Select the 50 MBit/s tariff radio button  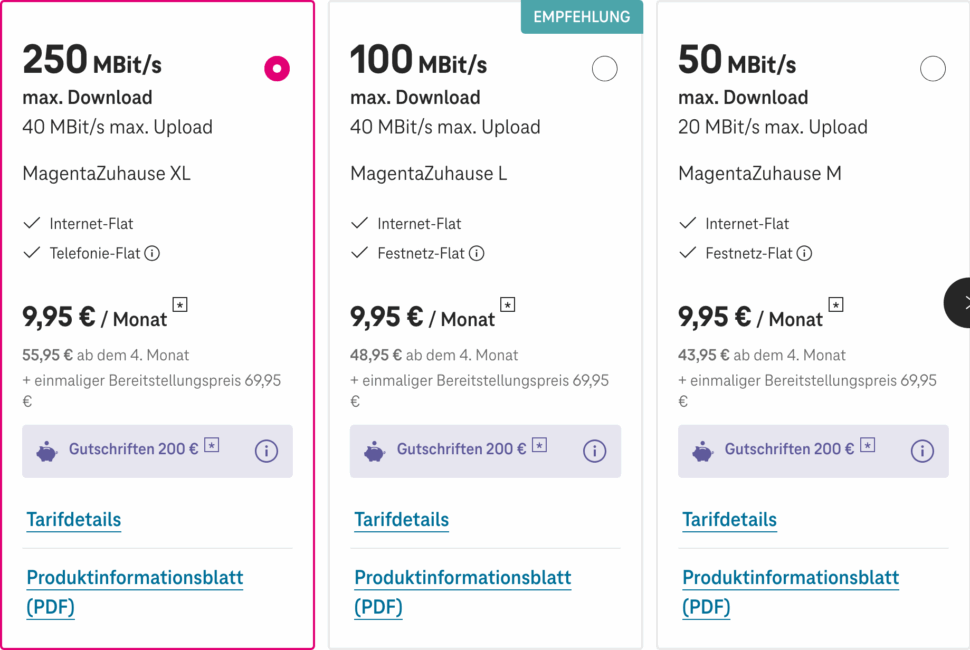point(932,68)
